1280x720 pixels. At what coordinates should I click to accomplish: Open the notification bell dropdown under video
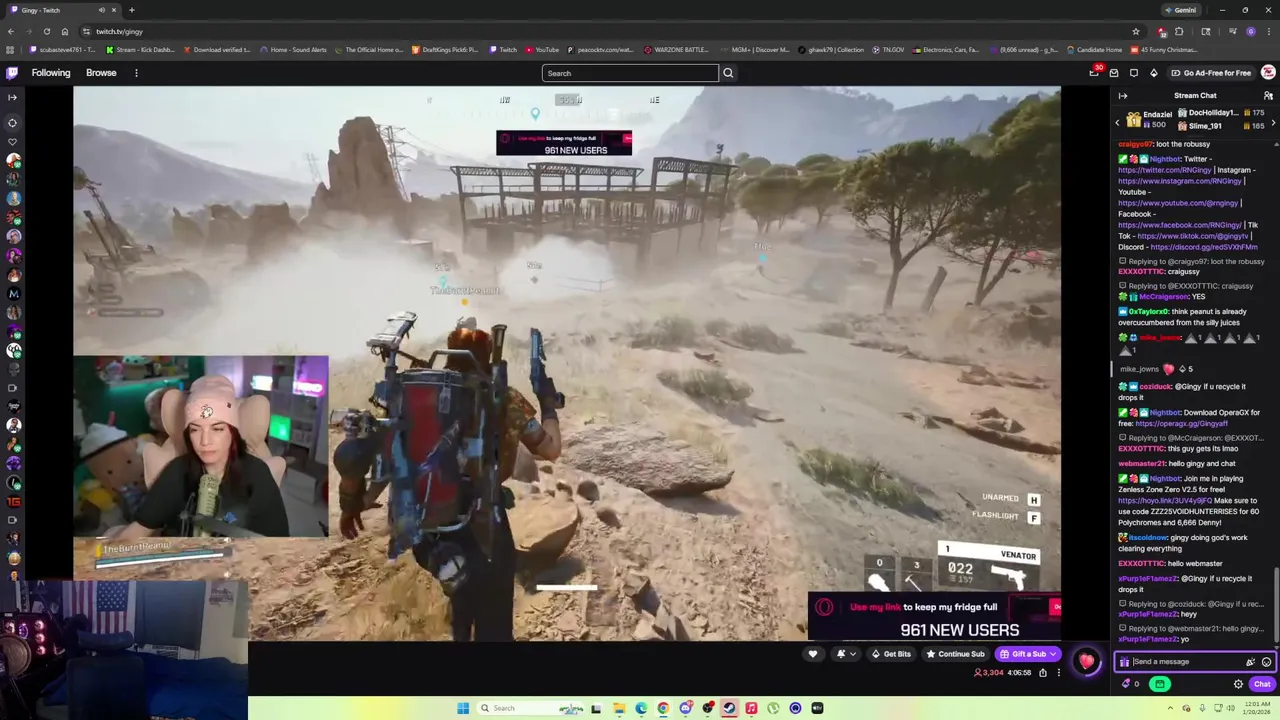[846, 654]
